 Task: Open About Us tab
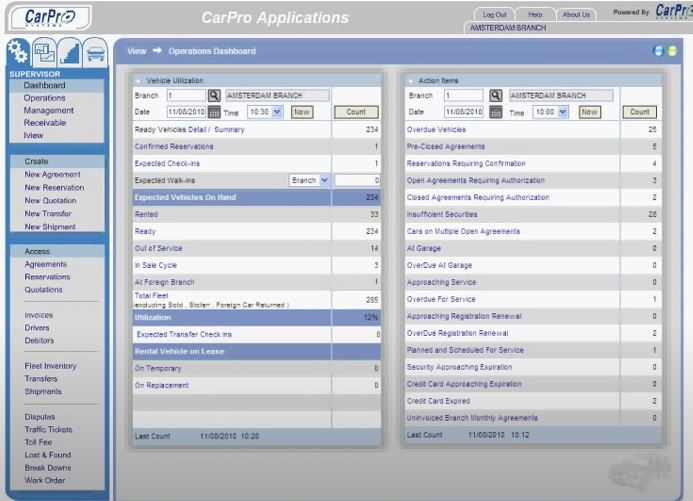[576, 15]
